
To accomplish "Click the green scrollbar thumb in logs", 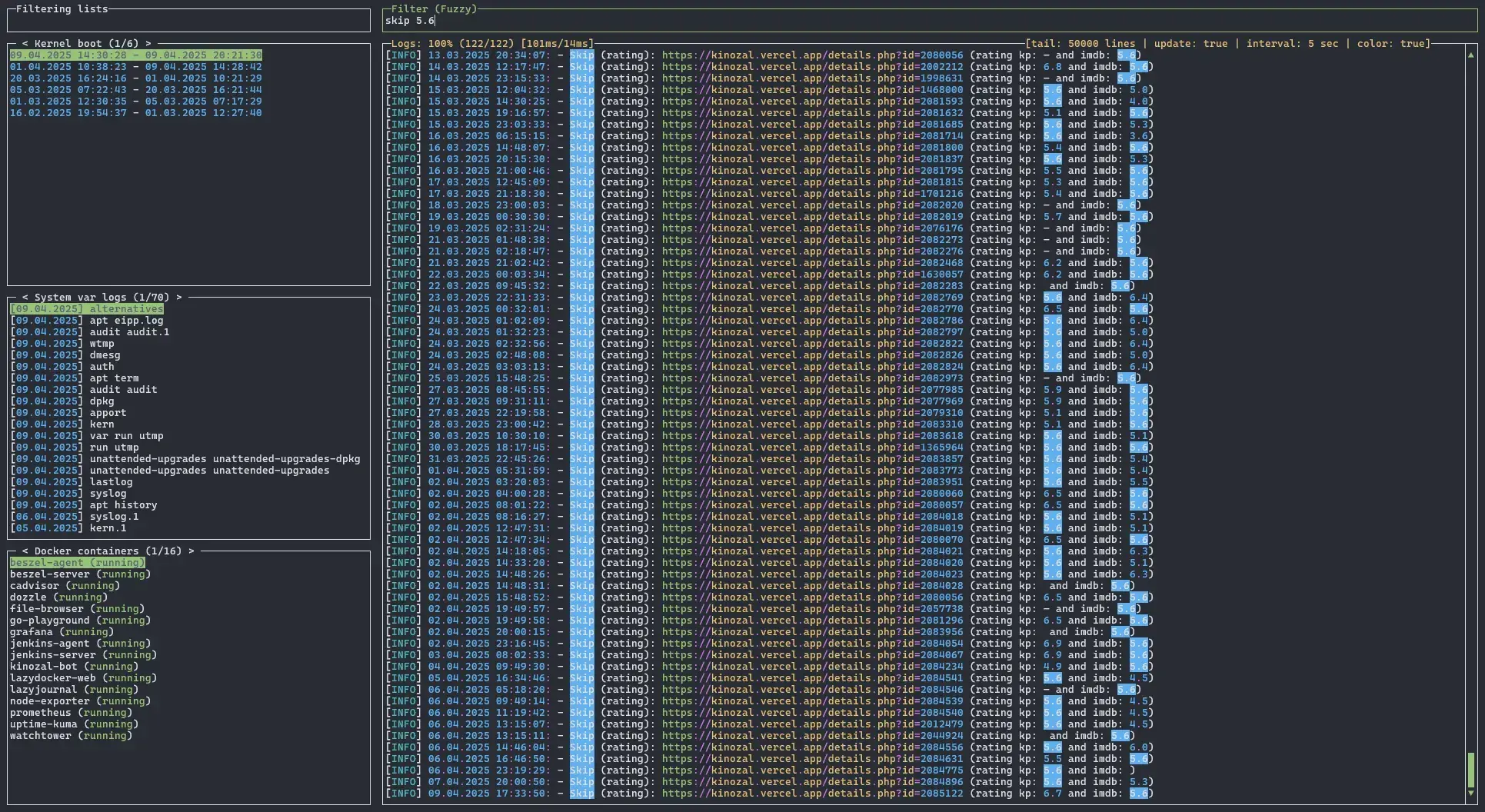I will pos(1470,770).
